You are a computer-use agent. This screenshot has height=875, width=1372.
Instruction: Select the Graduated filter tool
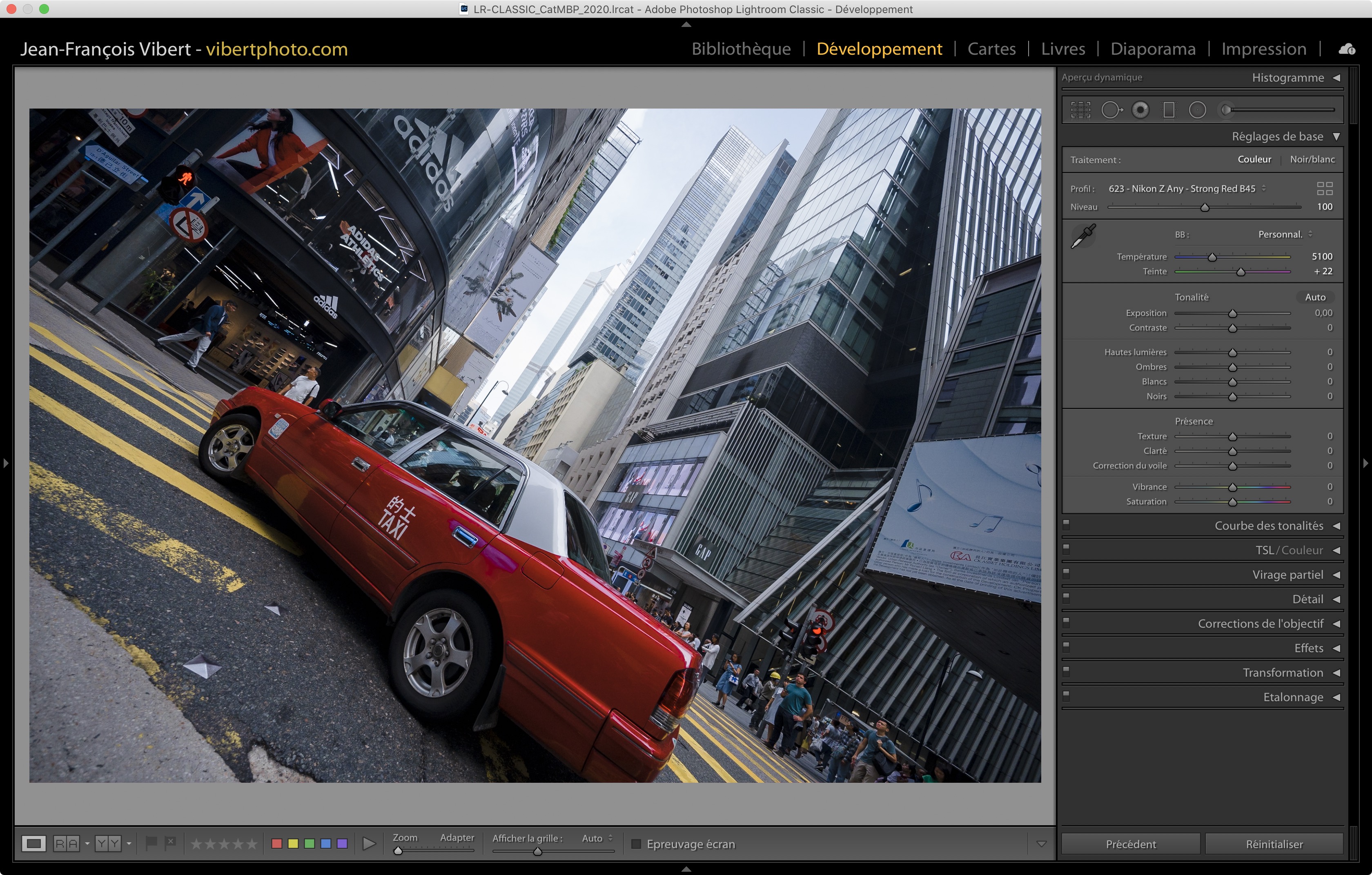(x=1169, y=110)
